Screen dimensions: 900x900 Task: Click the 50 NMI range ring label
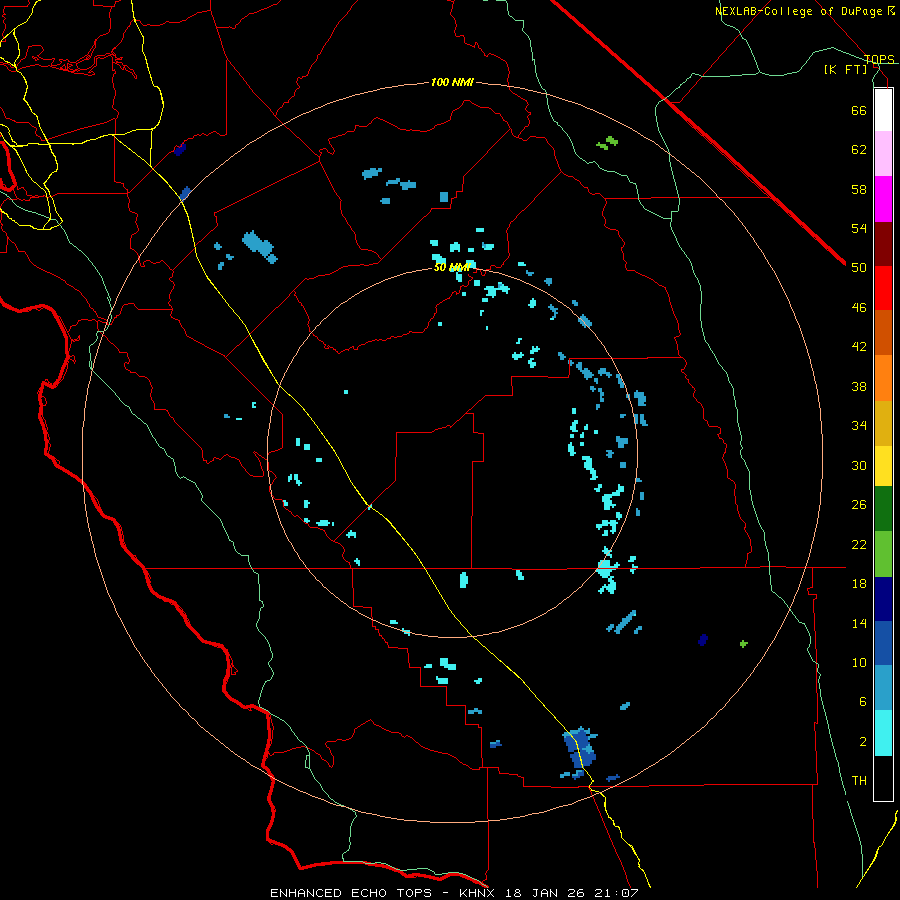click(x=452, y=267)
